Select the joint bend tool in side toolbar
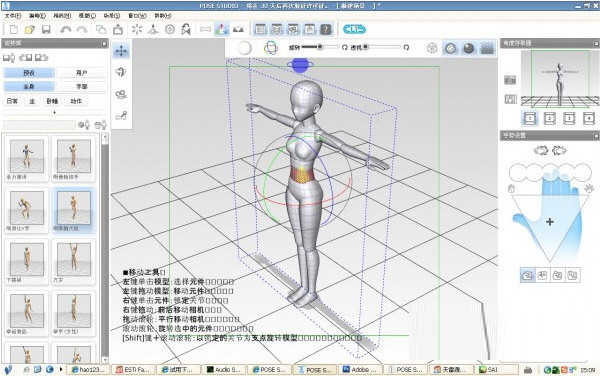The width and height of the screenshot is (600, 380). point(121,116)
